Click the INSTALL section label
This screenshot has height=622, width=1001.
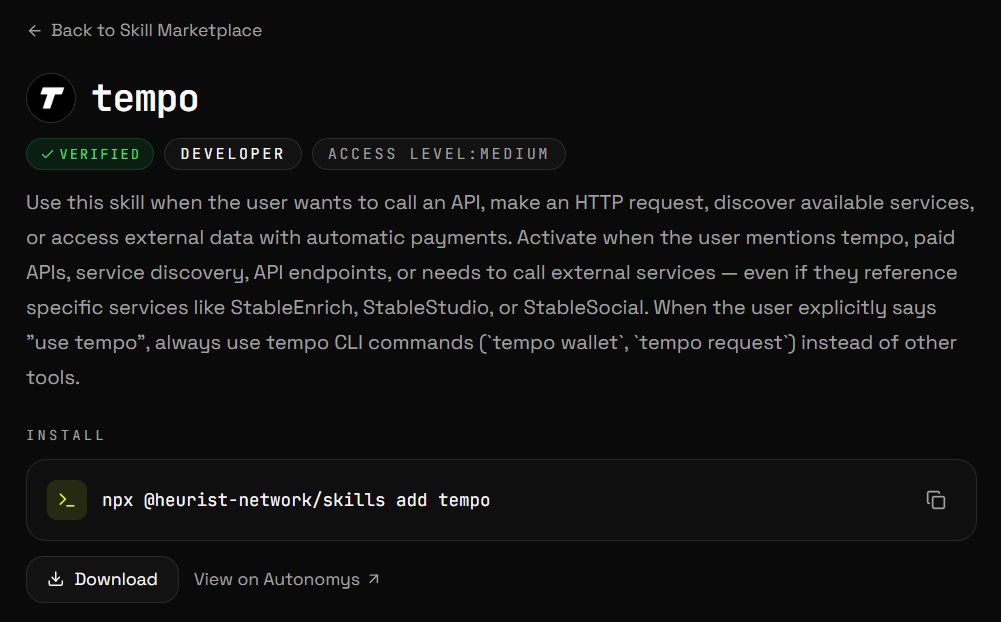65,435
